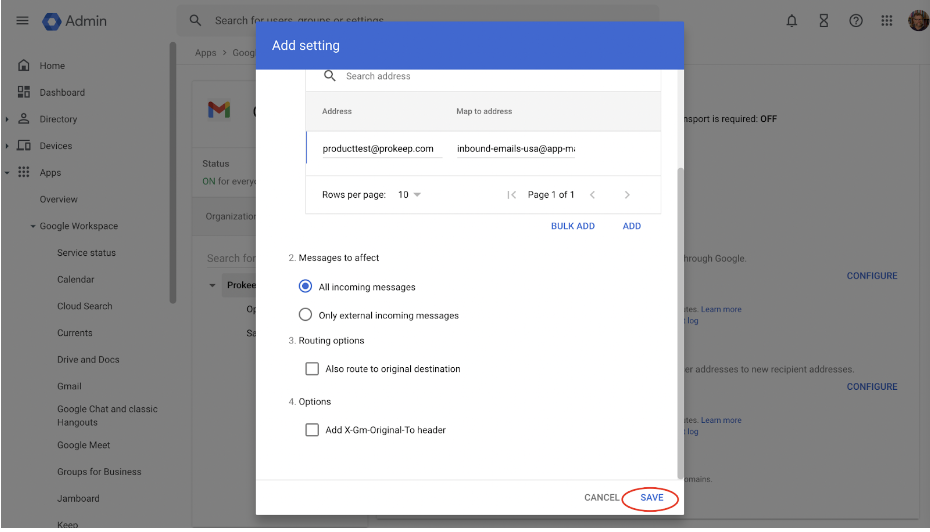The height and width of the screenshot is (532, 930).
Task: Click the Dashboard icon in sidebar
Action: click(24, 92)
